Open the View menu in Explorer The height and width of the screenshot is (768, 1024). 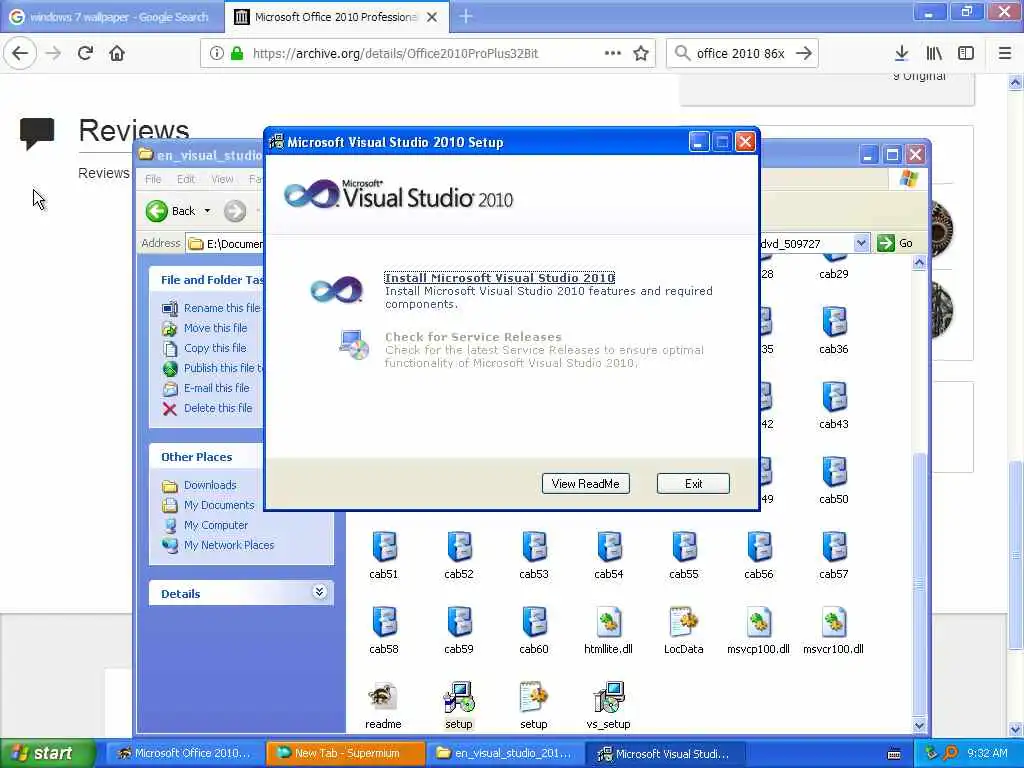pyautogui.click(x=222, y=179)
